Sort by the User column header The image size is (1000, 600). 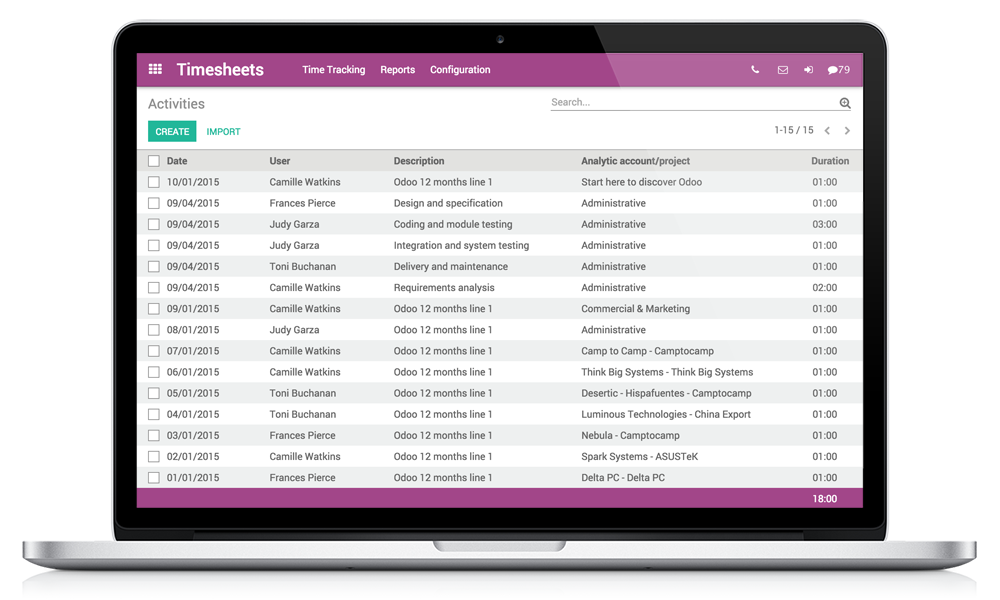(x=279, y=161)
